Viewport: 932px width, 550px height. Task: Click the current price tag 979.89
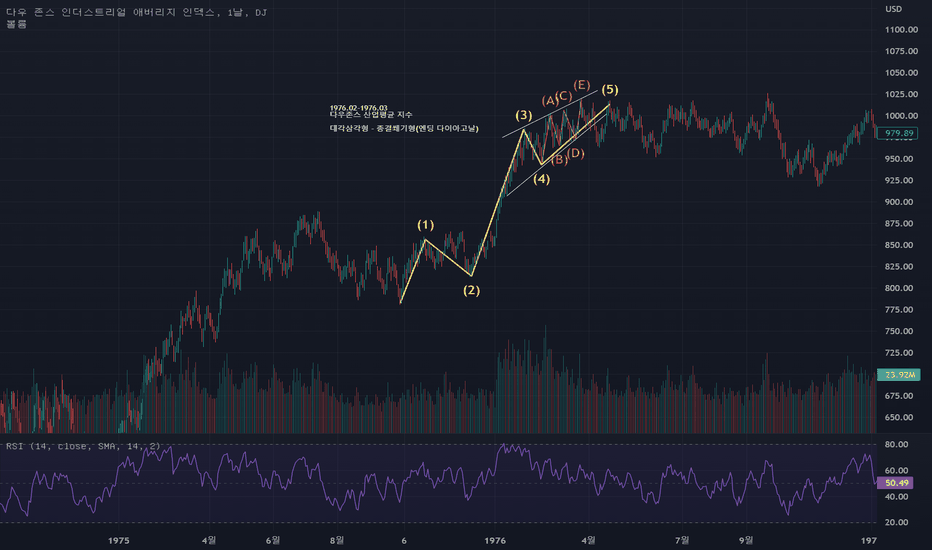(x=898, y=133)
